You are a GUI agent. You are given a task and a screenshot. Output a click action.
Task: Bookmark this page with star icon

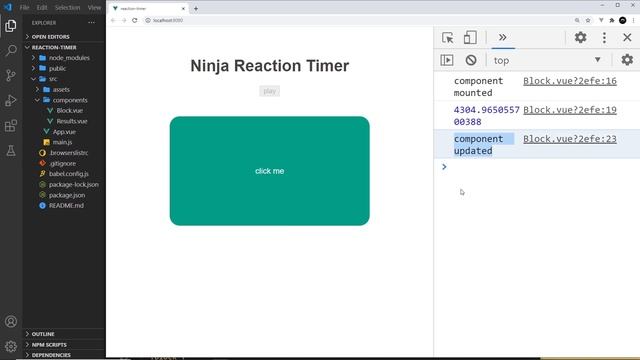(x=588, y=20)
